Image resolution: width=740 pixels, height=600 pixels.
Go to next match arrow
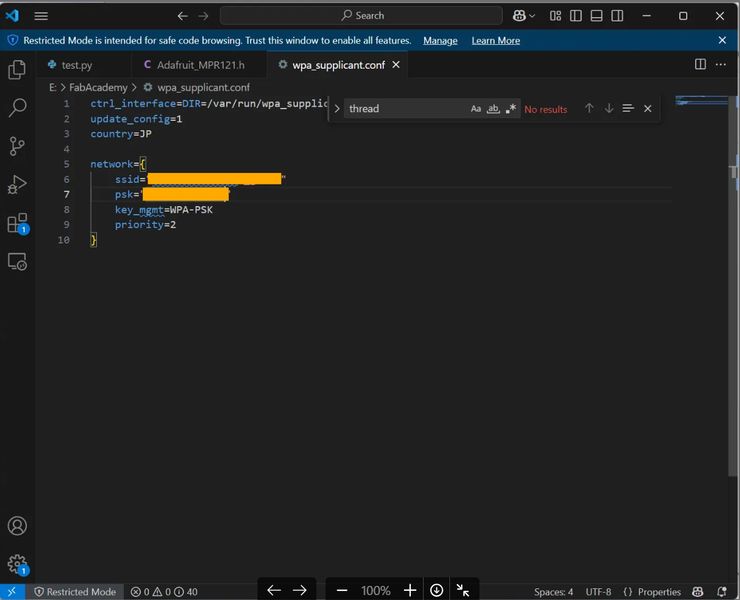click(609, 109)
